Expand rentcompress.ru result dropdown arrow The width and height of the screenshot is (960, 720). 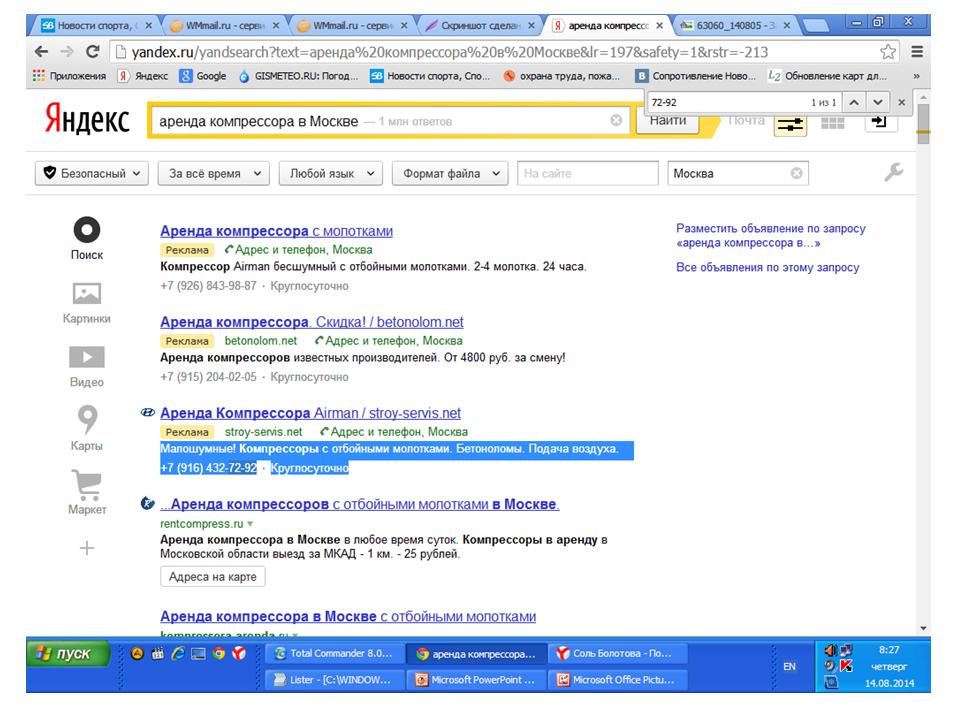(250, 524)
